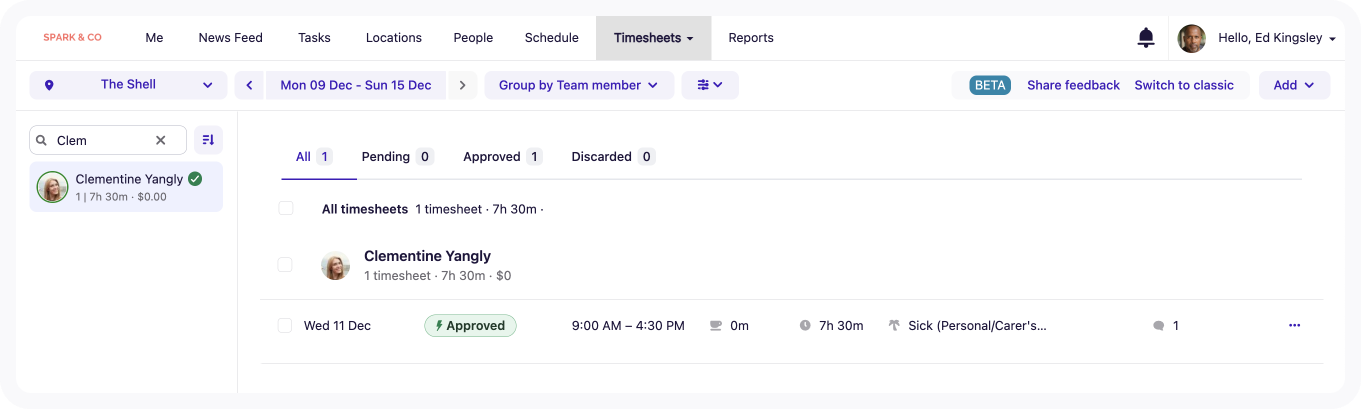Go to the Me page
This screenshot has width=1361, height=409.
pos(154,38)
